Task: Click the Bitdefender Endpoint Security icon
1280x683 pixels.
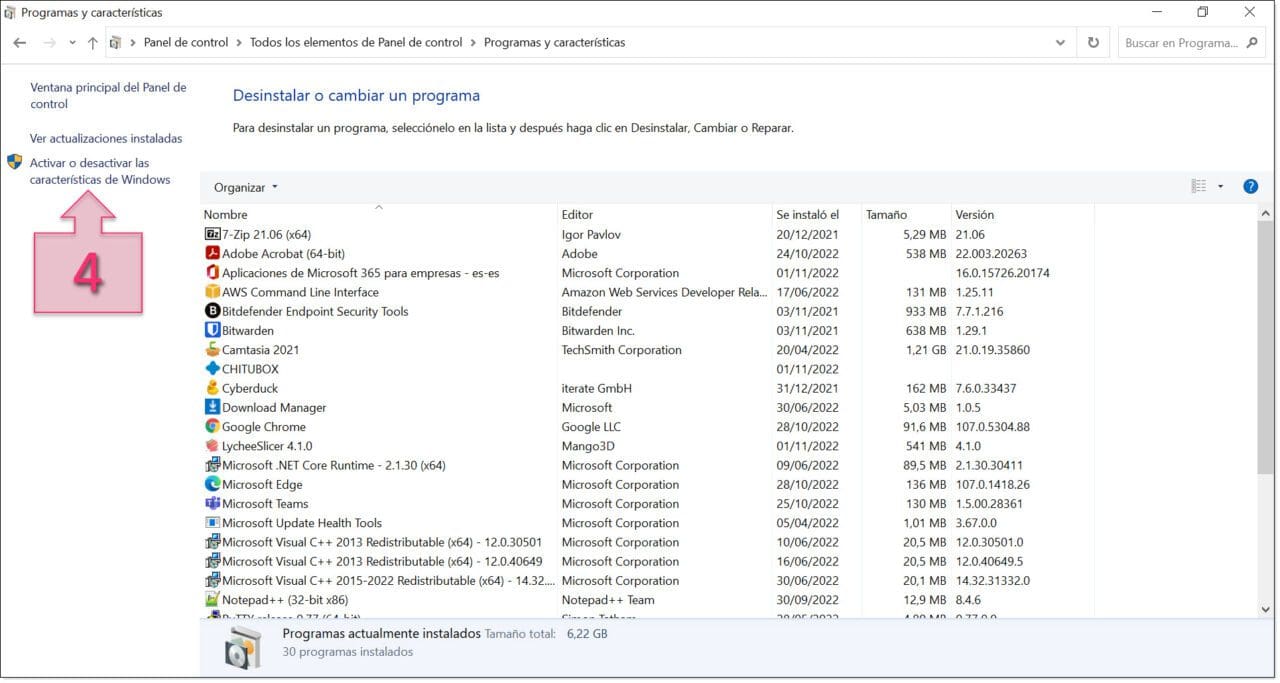Action: [x=212, y=311]
